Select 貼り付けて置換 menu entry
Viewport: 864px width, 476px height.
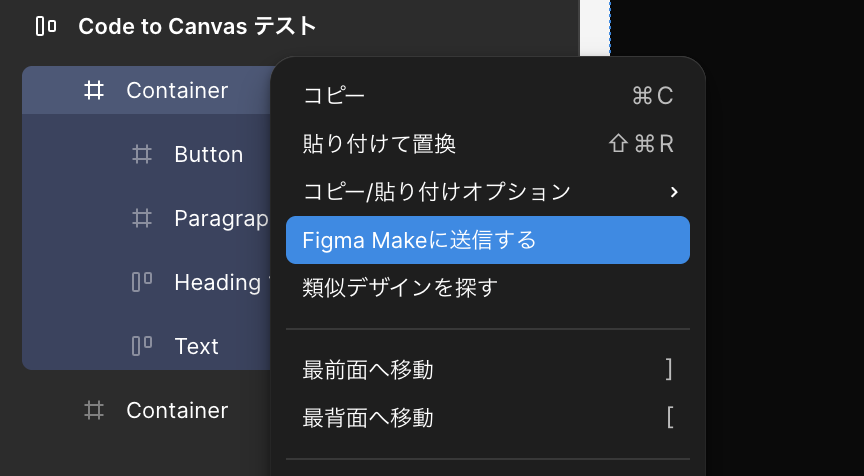pyautogui.click(x=379, y=144)
